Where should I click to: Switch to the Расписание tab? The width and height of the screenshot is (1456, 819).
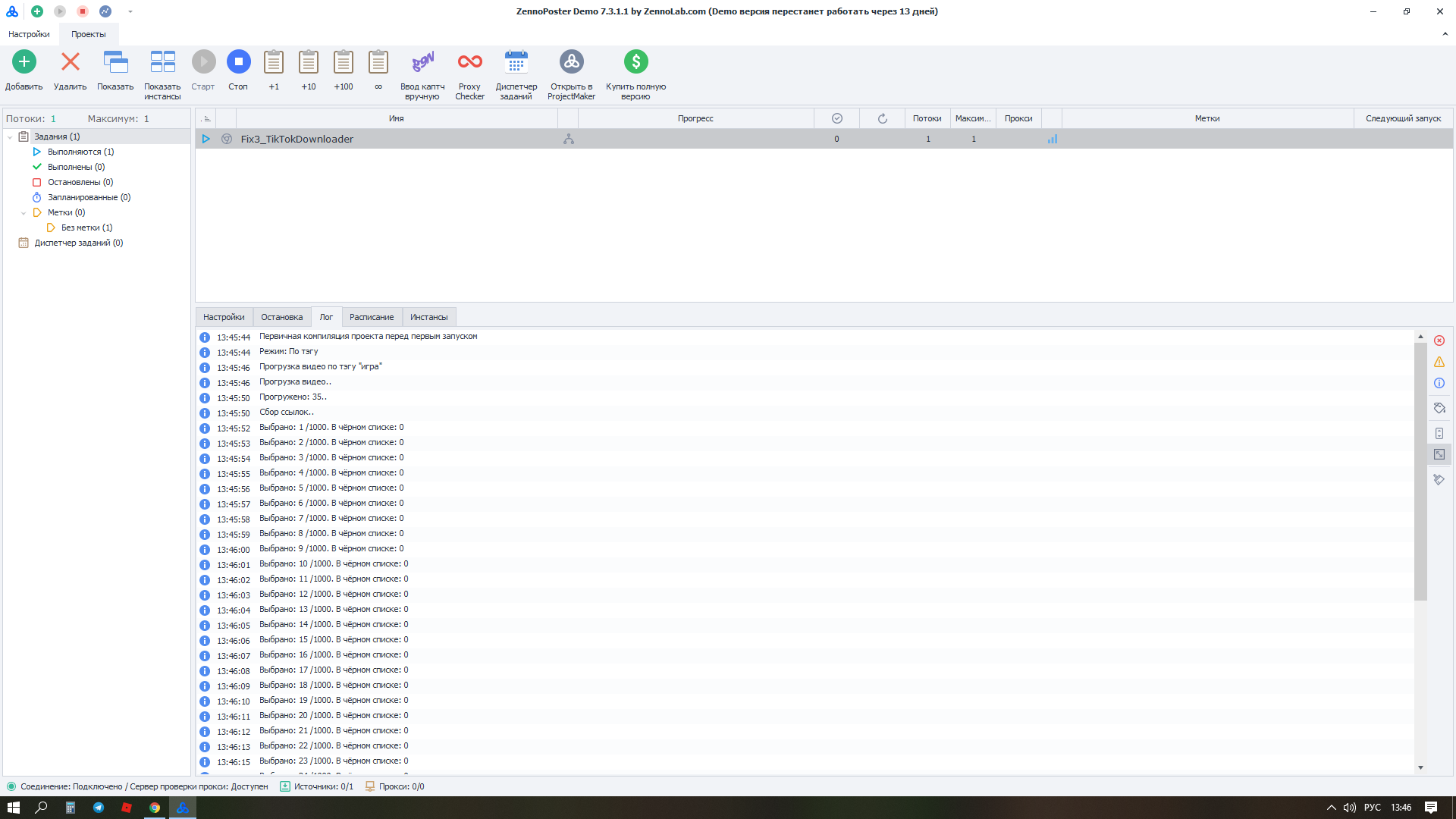(x=372, y=317)
